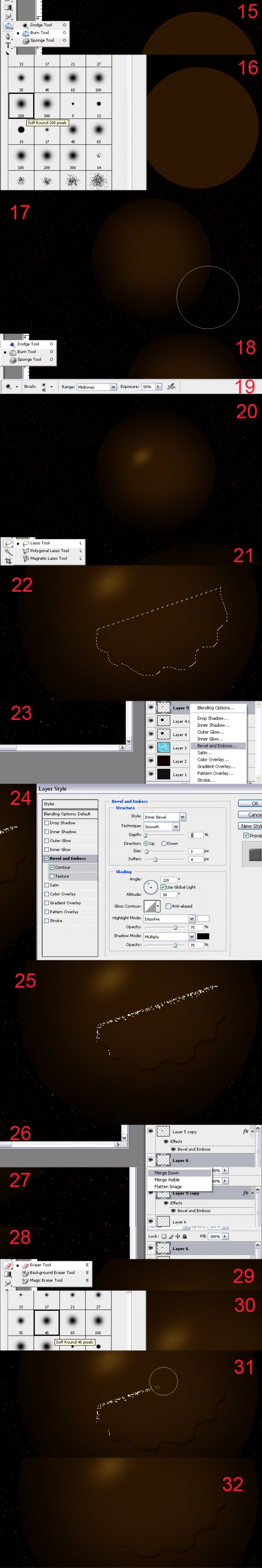Select the Down direction radio button
262x1568 pixels.
coord(163,844)
